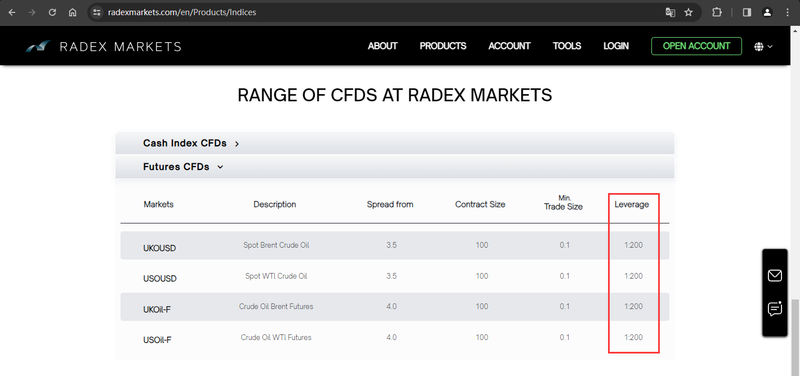Viewport: 800px width, 376px height.
Task: Click the Markets column header
Action: [158, 204]
